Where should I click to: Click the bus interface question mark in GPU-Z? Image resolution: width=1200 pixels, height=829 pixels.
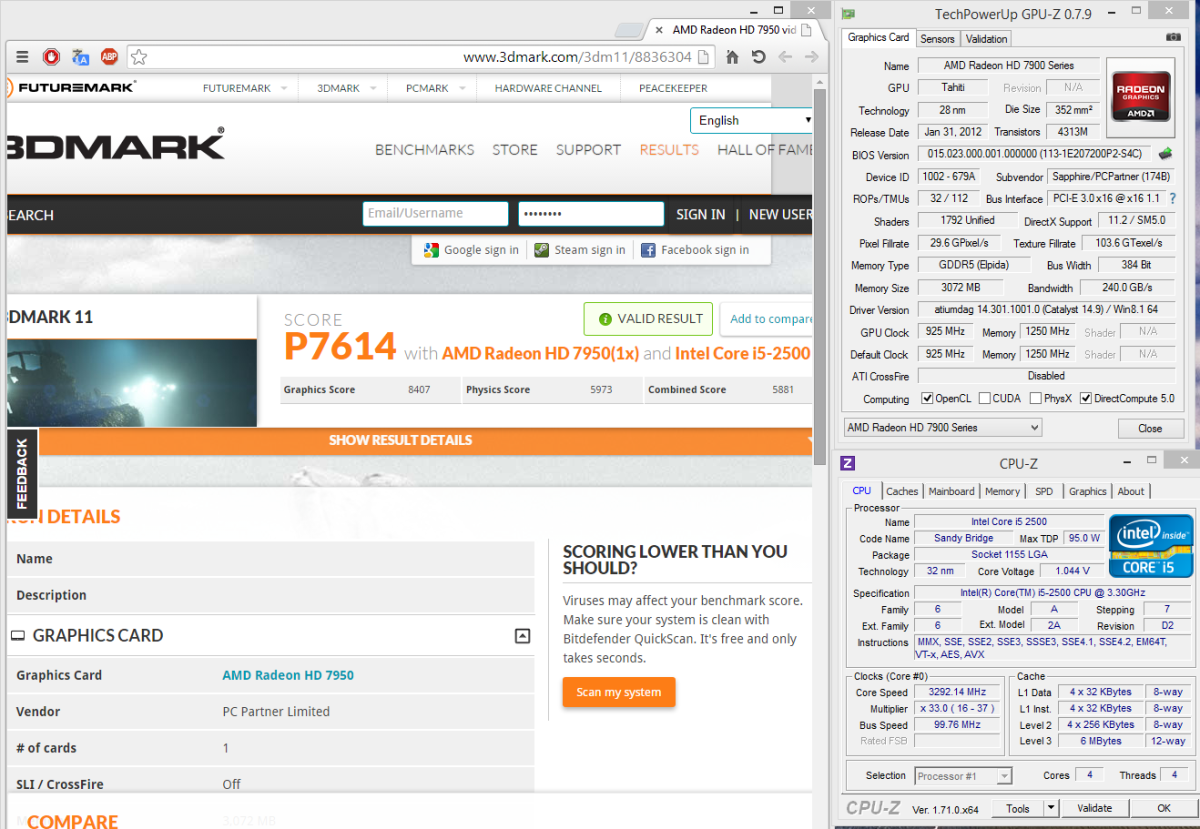click(1172, 199)
